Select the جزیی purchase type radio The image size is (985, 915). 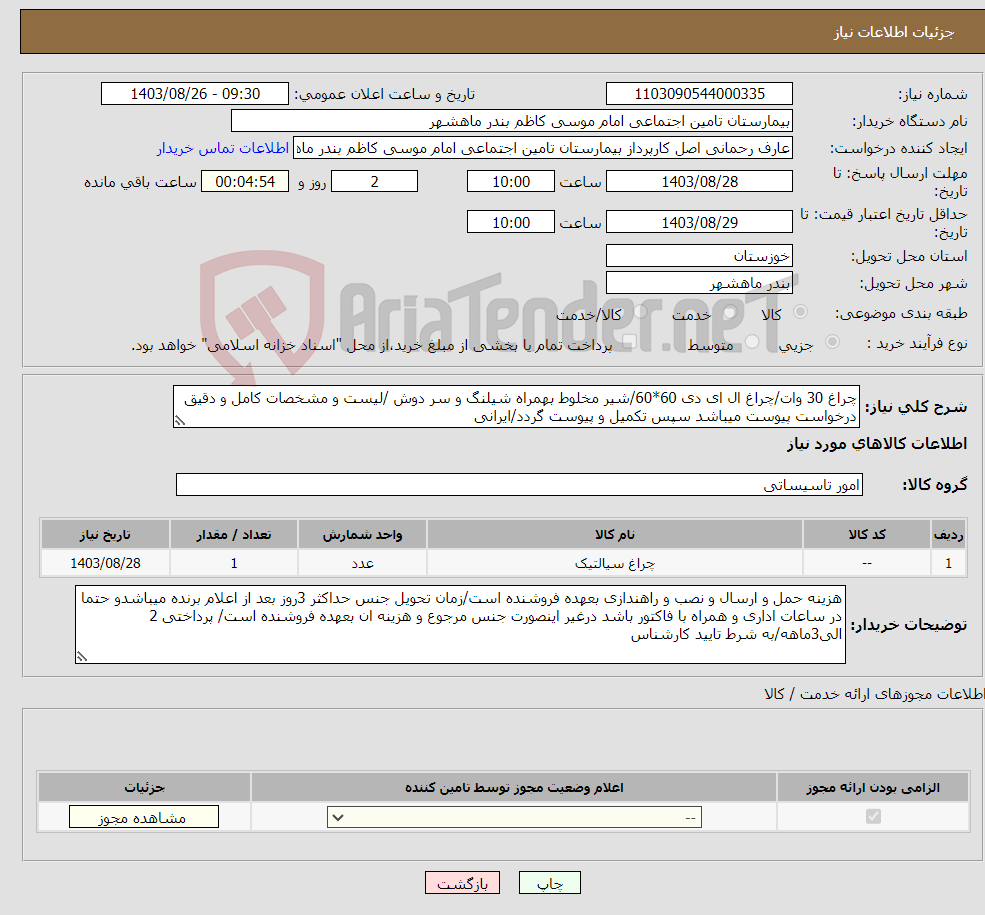[832, 342]
